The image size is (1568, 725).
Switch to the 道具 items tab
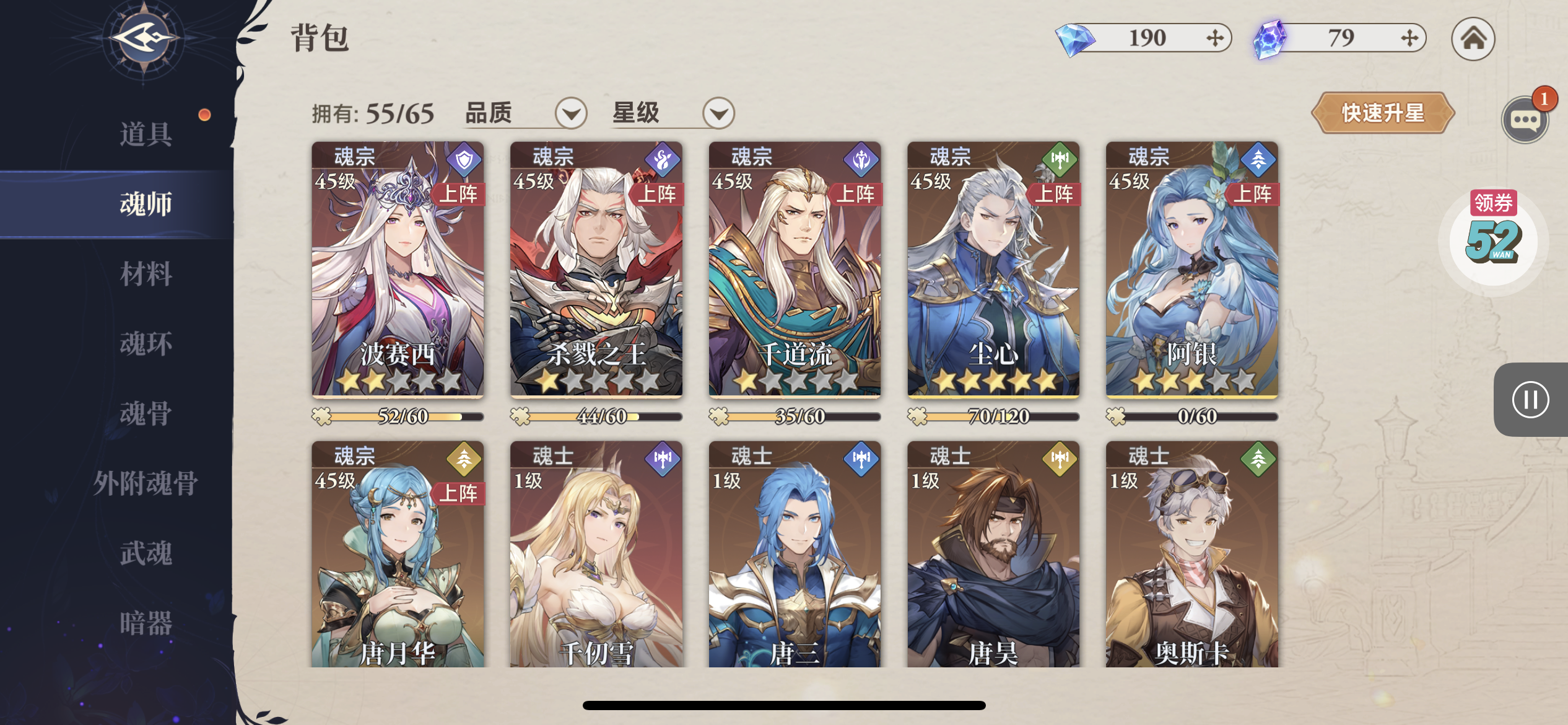coord(146,134)
